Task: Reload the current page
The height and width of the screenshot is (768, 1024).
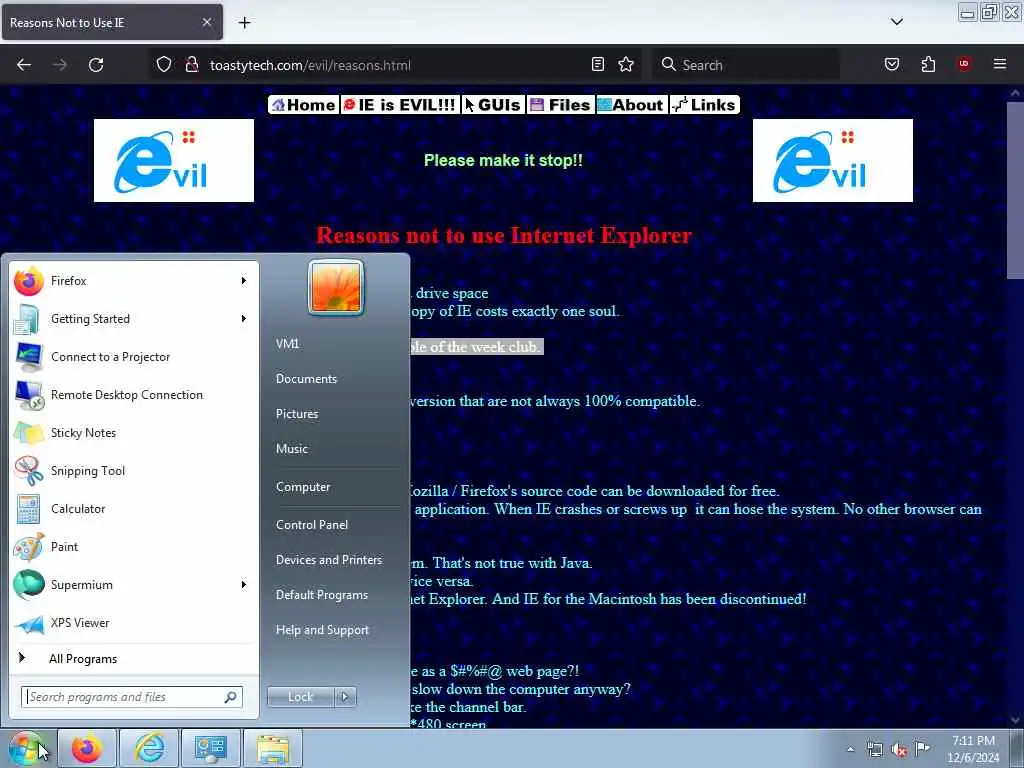Action: tap(96, 65)
